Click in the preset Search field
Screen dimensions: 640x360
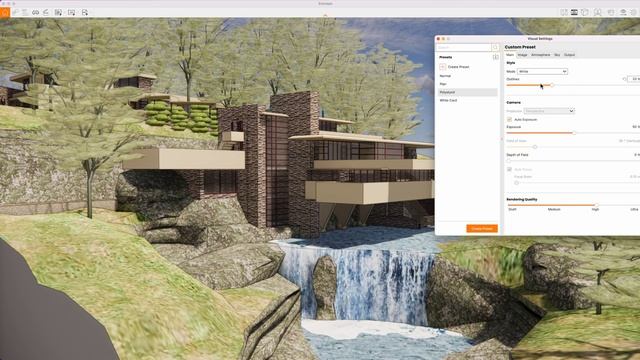[x=464, y=48]
